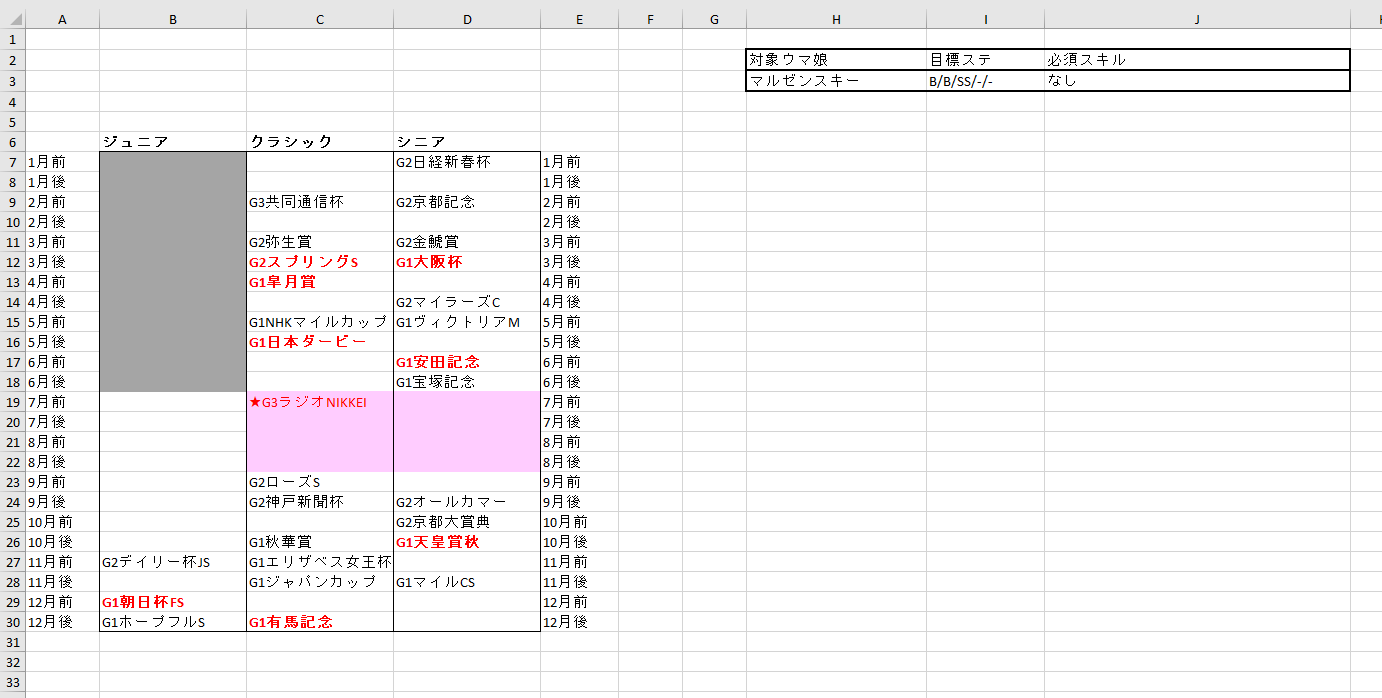Click the G1有馬記念 cell
The height and width of the screenshot is (698, 1382).
[320, 622]
